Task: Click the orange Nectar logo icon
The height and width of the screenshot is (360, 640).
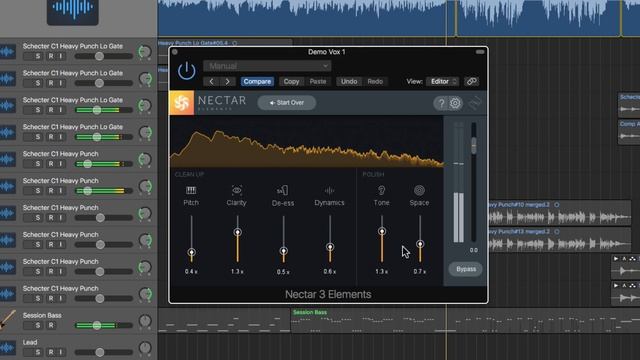Action: coord(182,102)
